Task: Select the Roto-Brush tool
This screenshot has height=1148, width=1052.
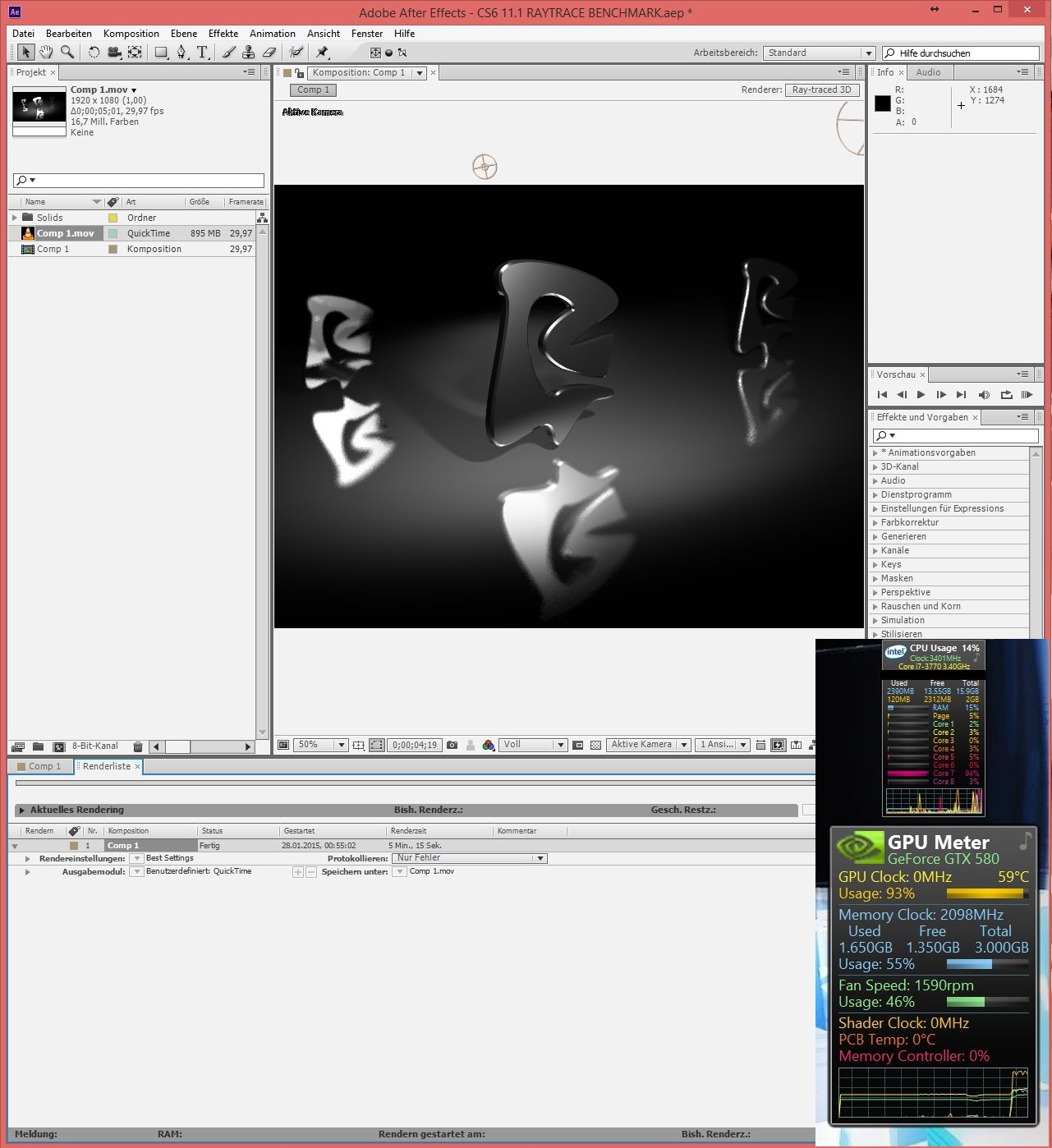Action: click(295, 52)
